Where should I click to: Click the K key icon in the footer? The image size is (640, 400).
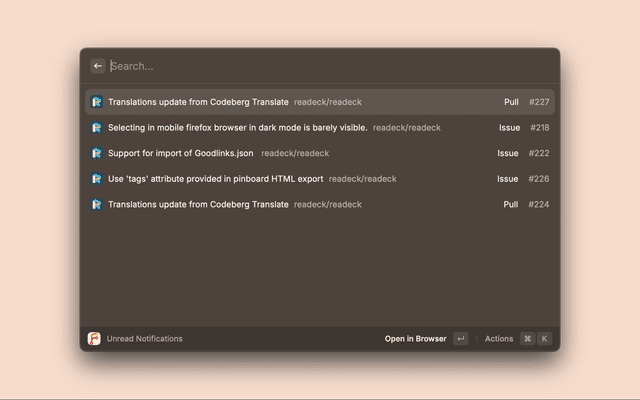544,339
